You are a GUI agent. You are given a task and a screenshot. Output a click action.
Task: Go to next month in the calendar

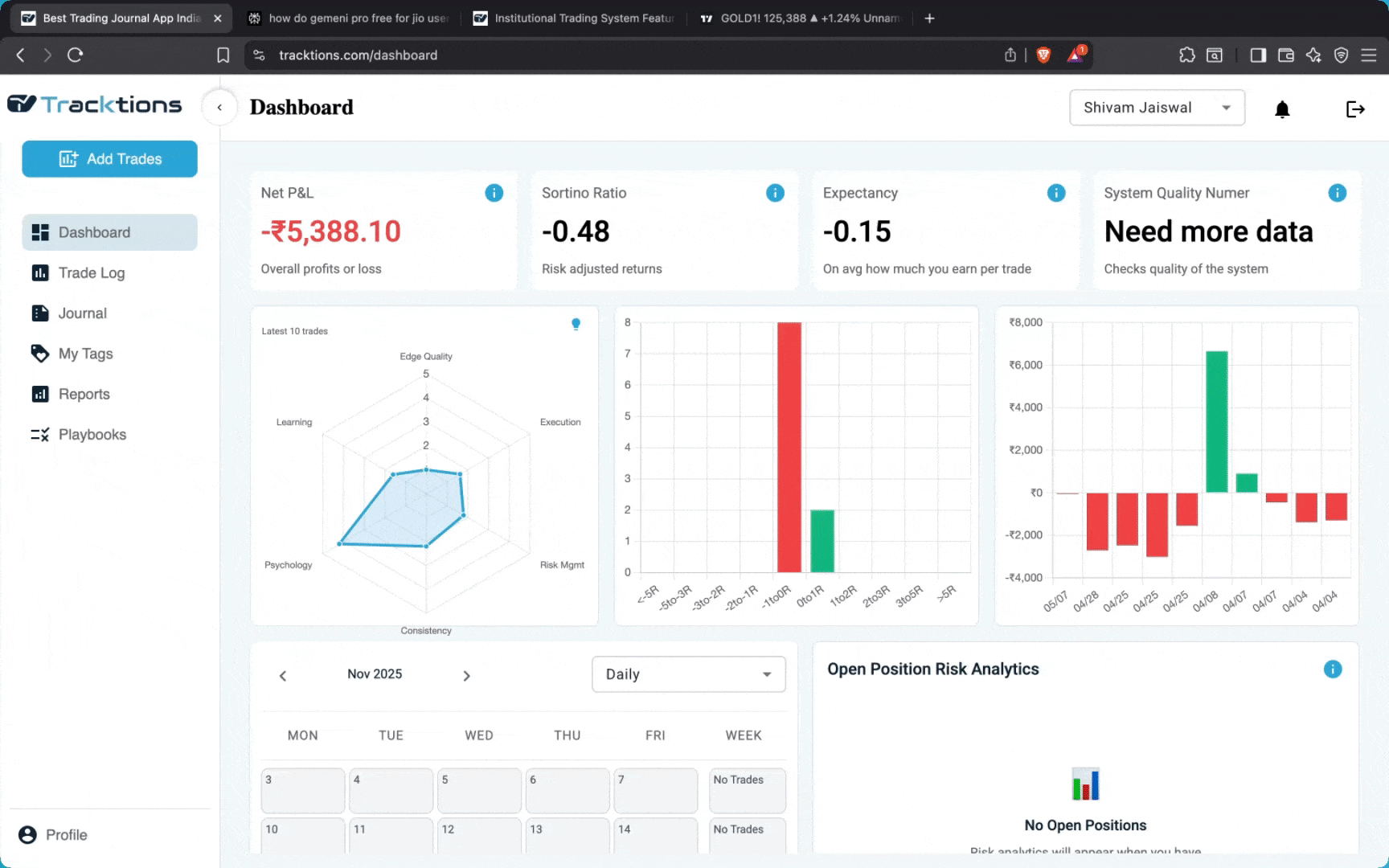(x=466, y=676)
